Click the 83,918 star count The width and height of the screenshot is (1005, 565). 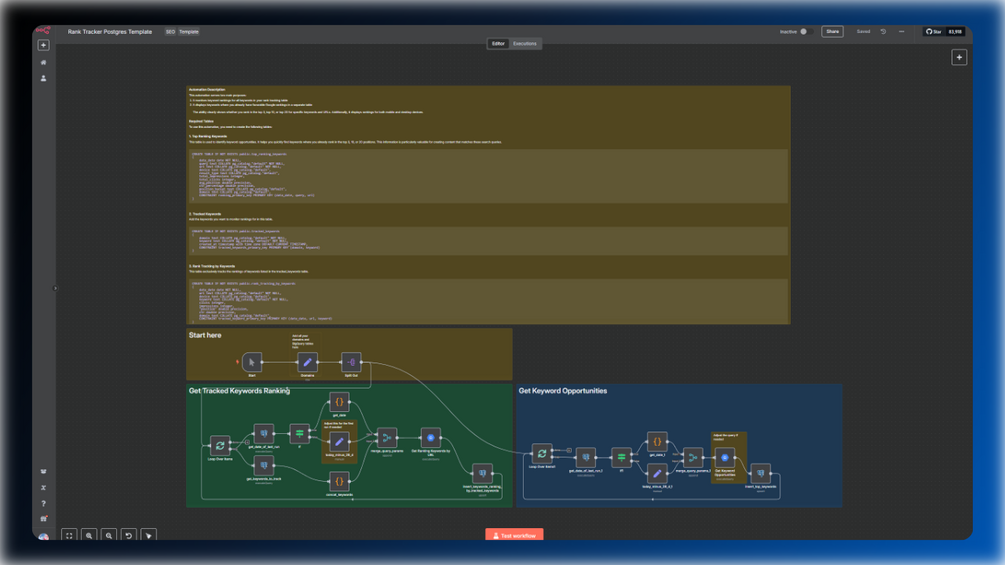point(955,31)
